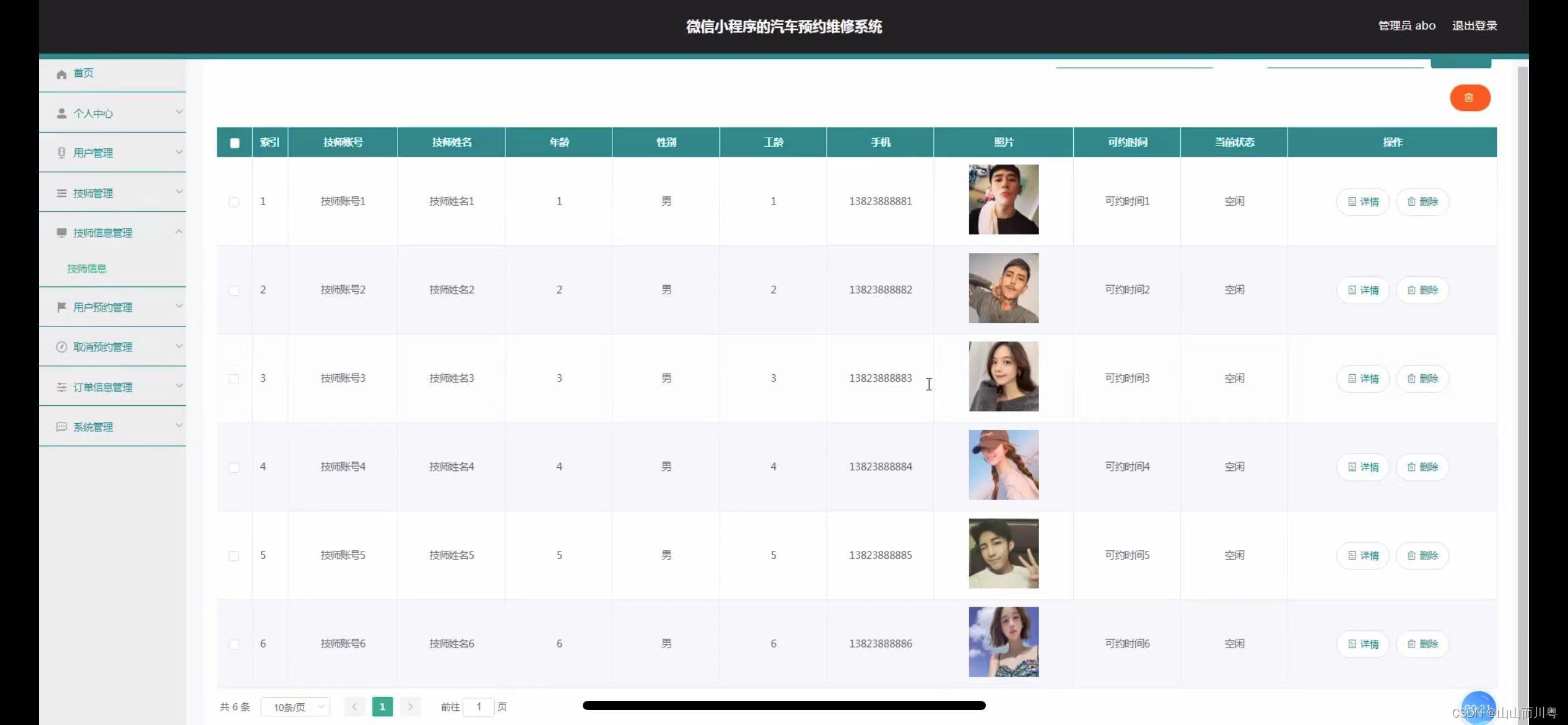Click the person icon for 个人中心
The width and height of the screenshot is (1568, 725).
pos(61,113)
